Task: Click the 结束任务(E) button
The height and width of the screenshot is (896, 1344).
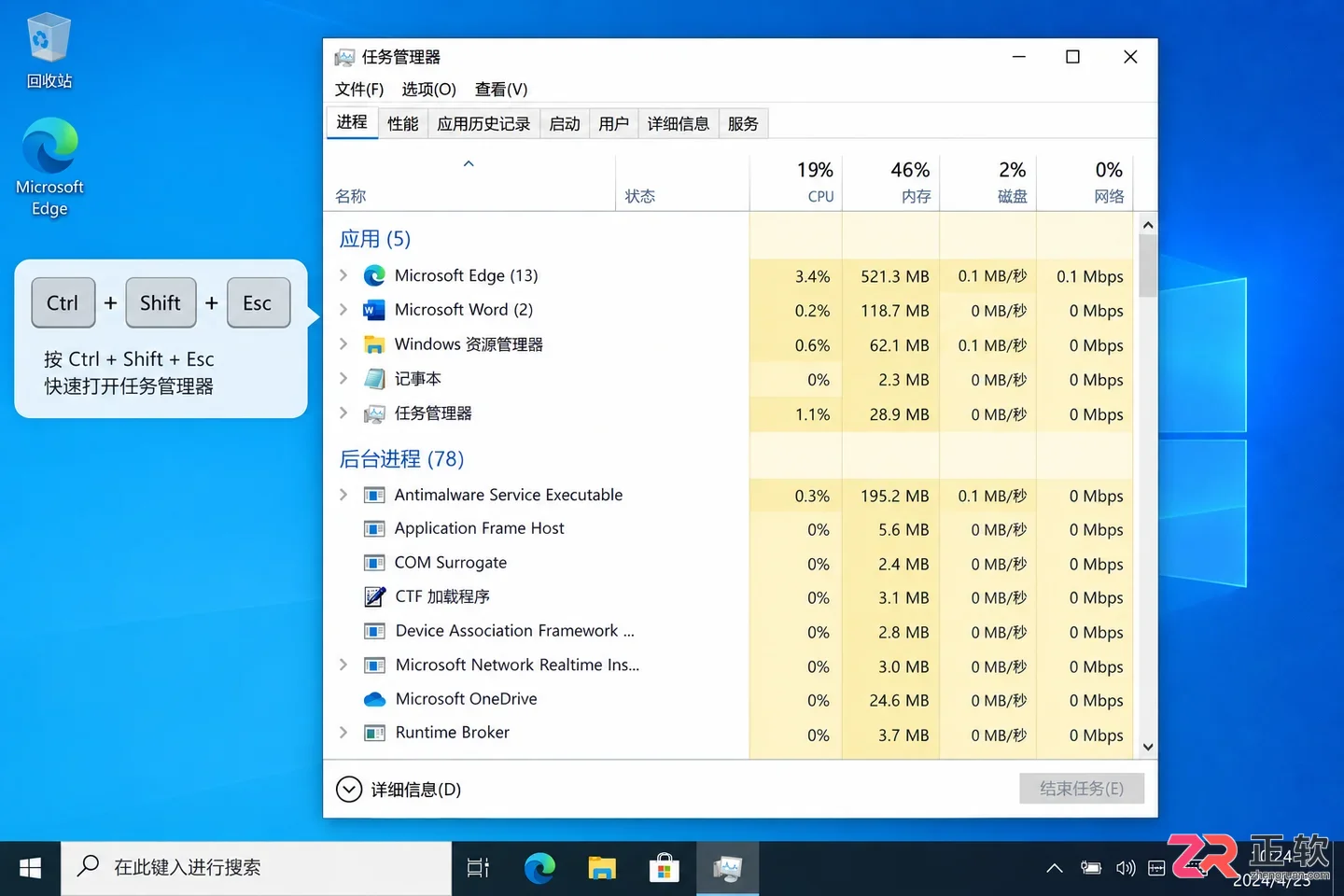Action: coord(1082,789)
